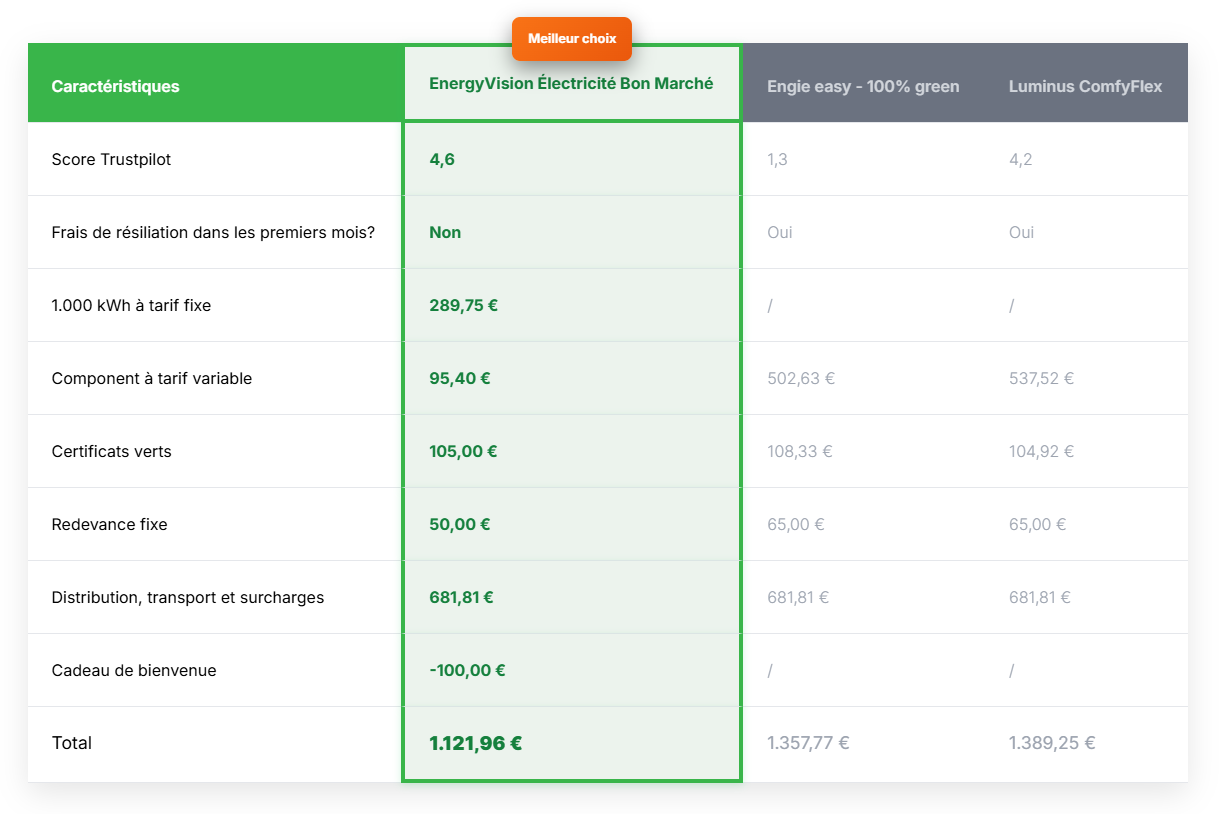
Task: Click the "Total" row label
Action: (72, 743)
